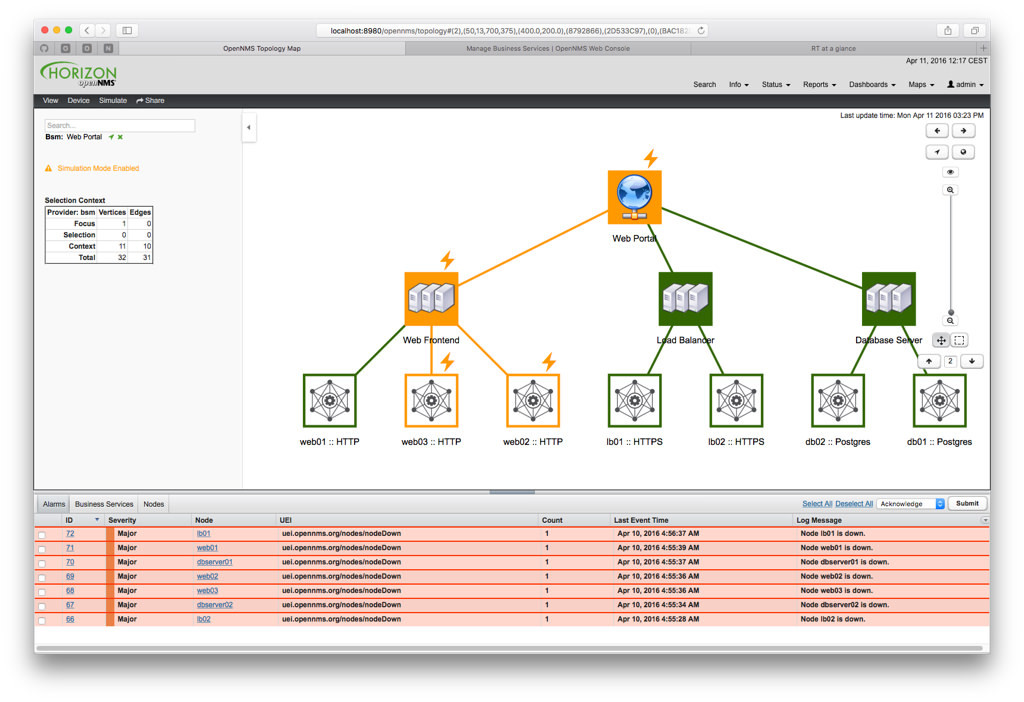Activate the pan tool with crossed arrows
Screen dimensions: 1024x702
941,340
